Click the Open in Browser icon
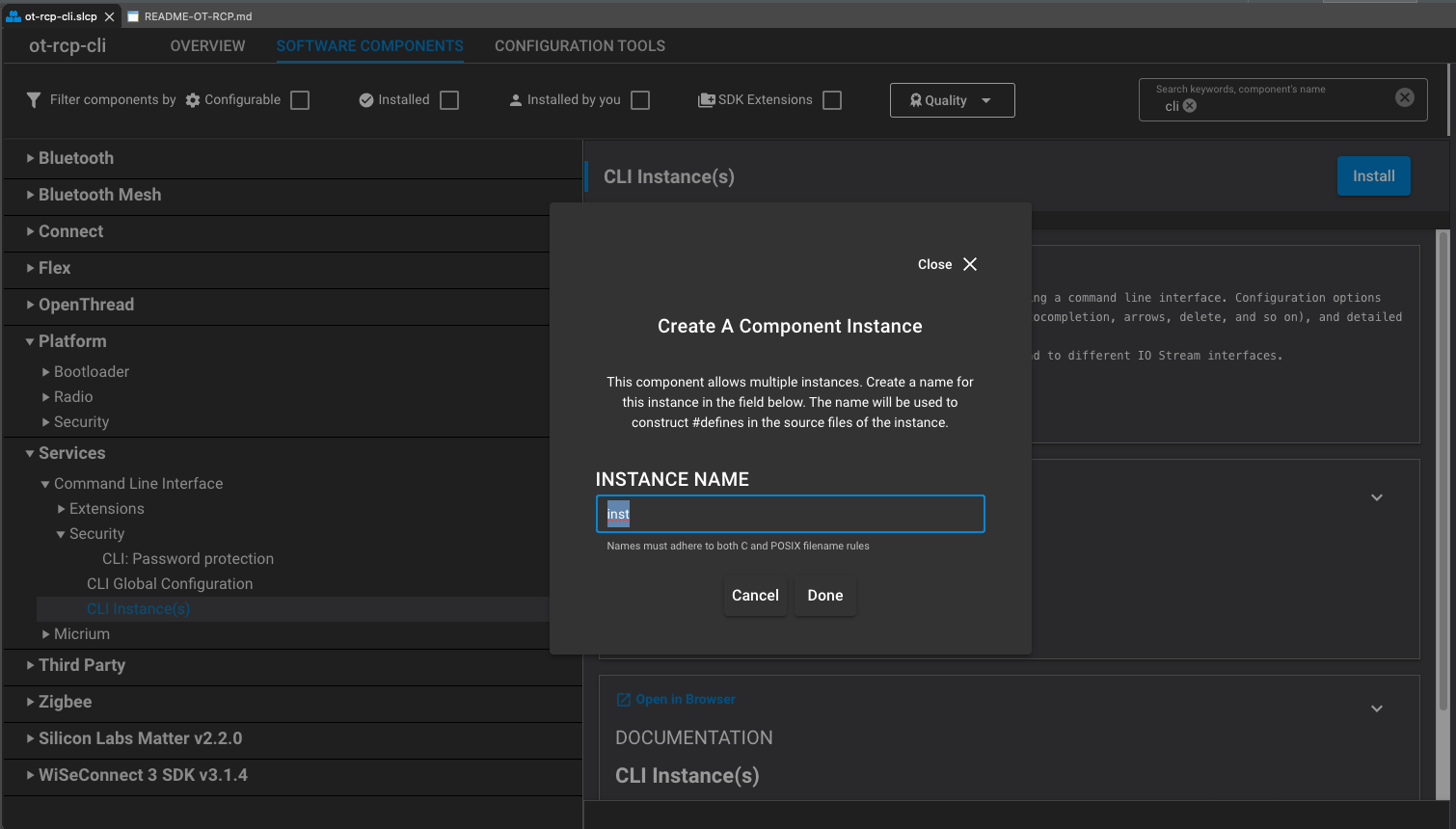This screenshot has height=829, width=1456. point(623,700)
